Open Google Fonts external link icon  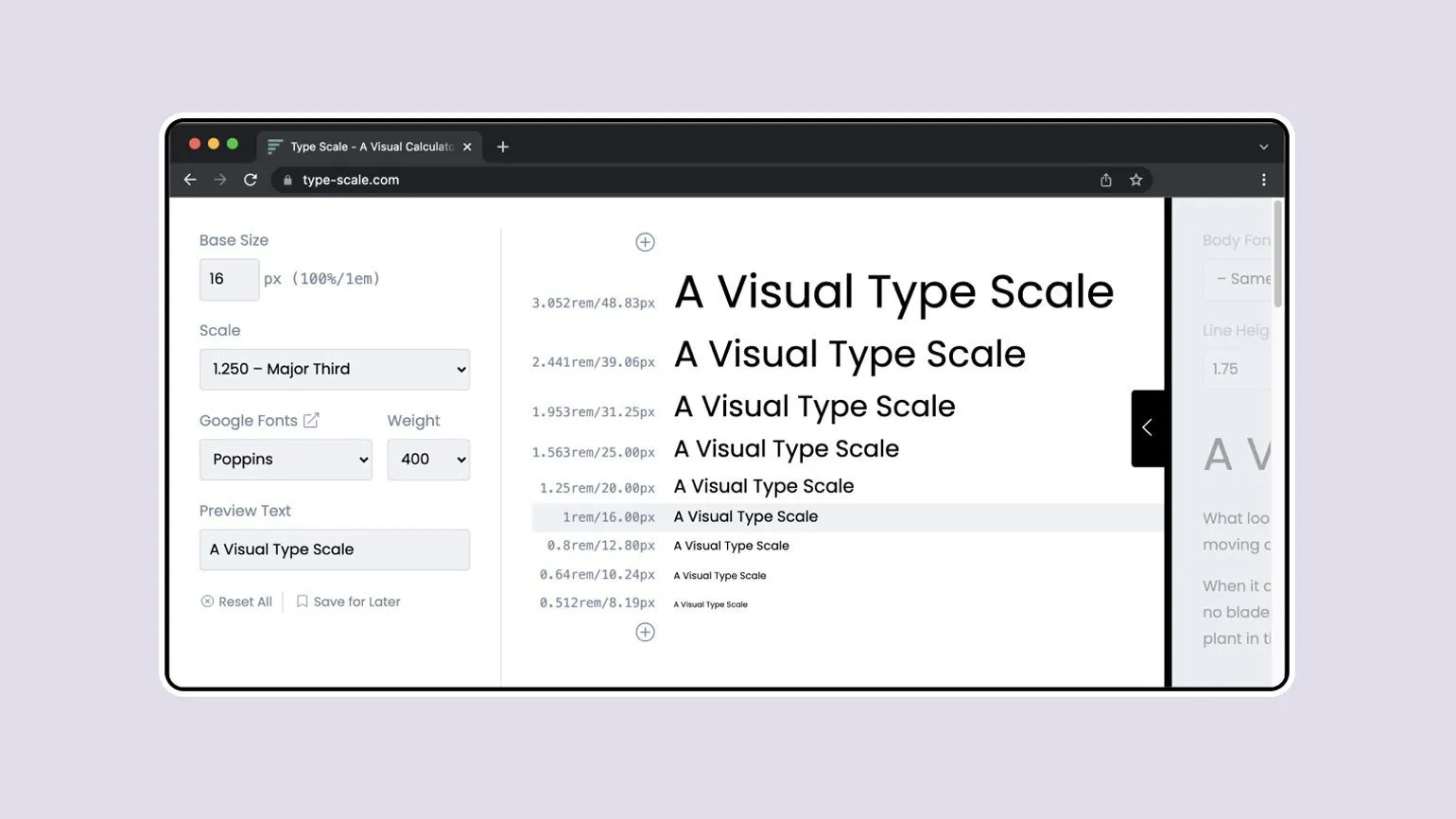click(311, 420)
